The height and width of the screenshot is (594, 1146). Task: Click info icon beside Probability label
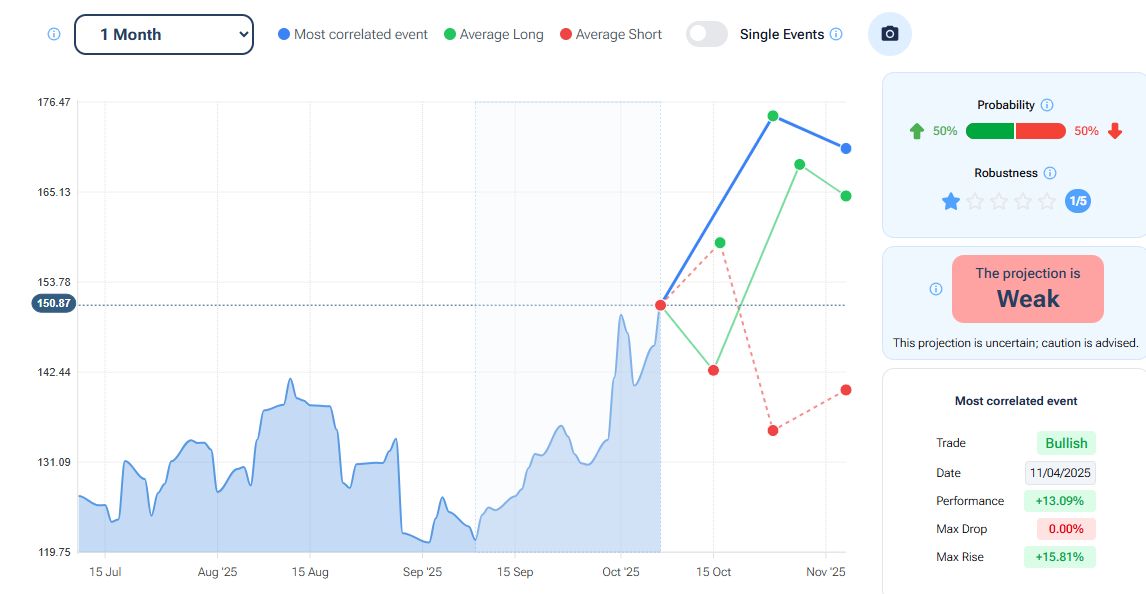1047,105
